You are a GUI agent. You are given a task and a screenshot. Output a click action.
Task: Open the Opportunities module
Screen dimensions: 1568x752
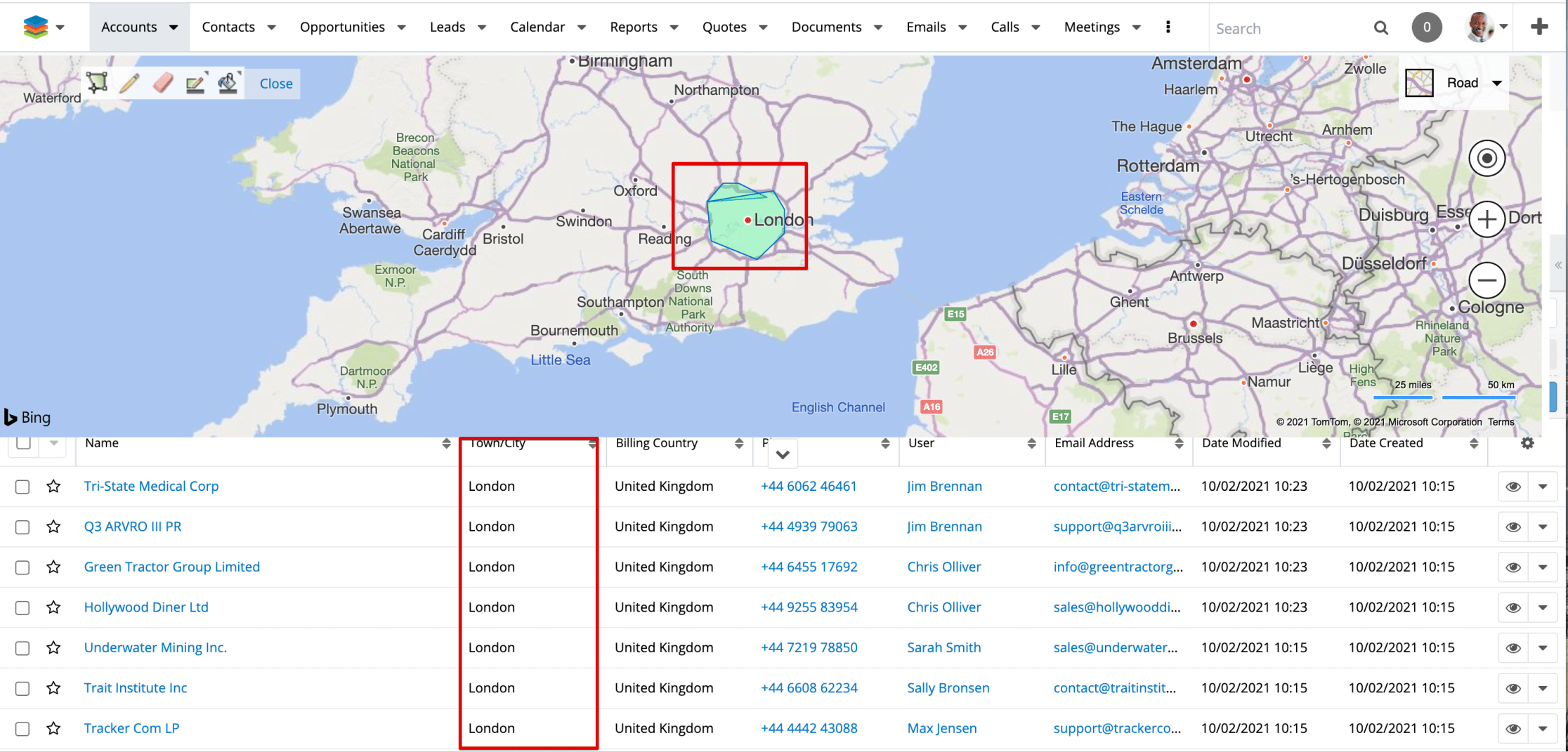tap(344, 27)
